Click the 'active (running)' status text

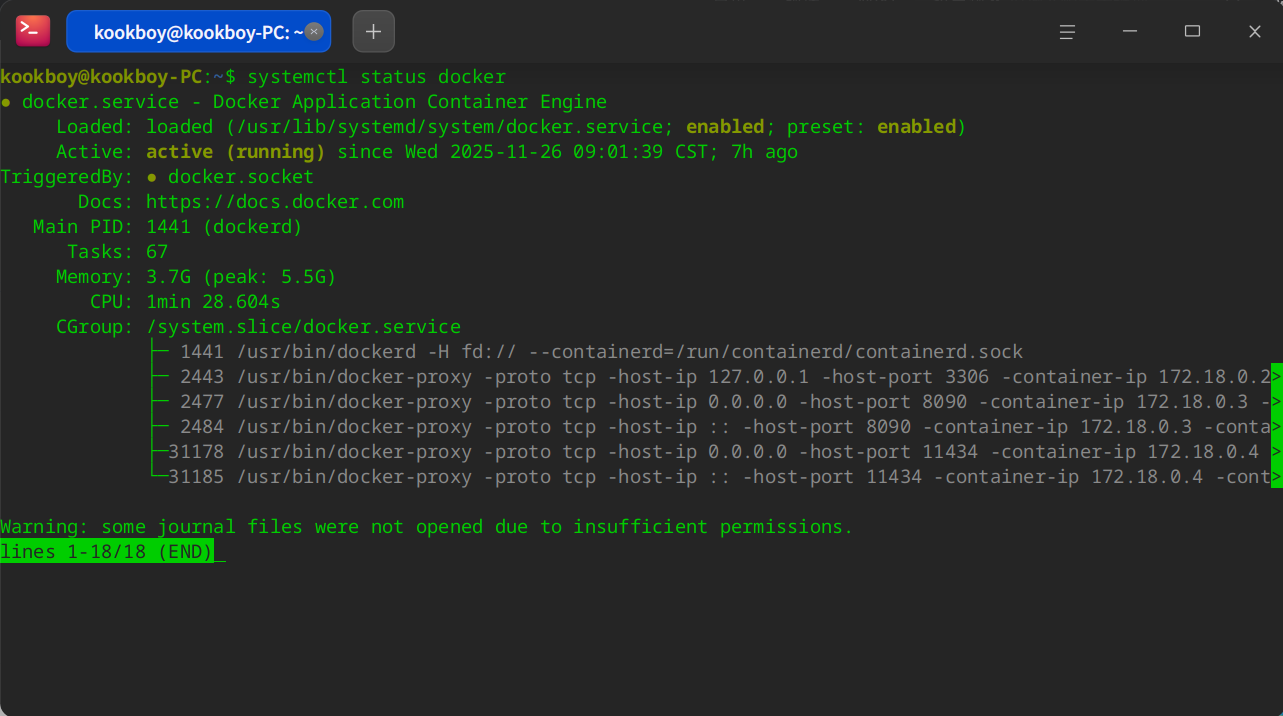click(236, 152)
